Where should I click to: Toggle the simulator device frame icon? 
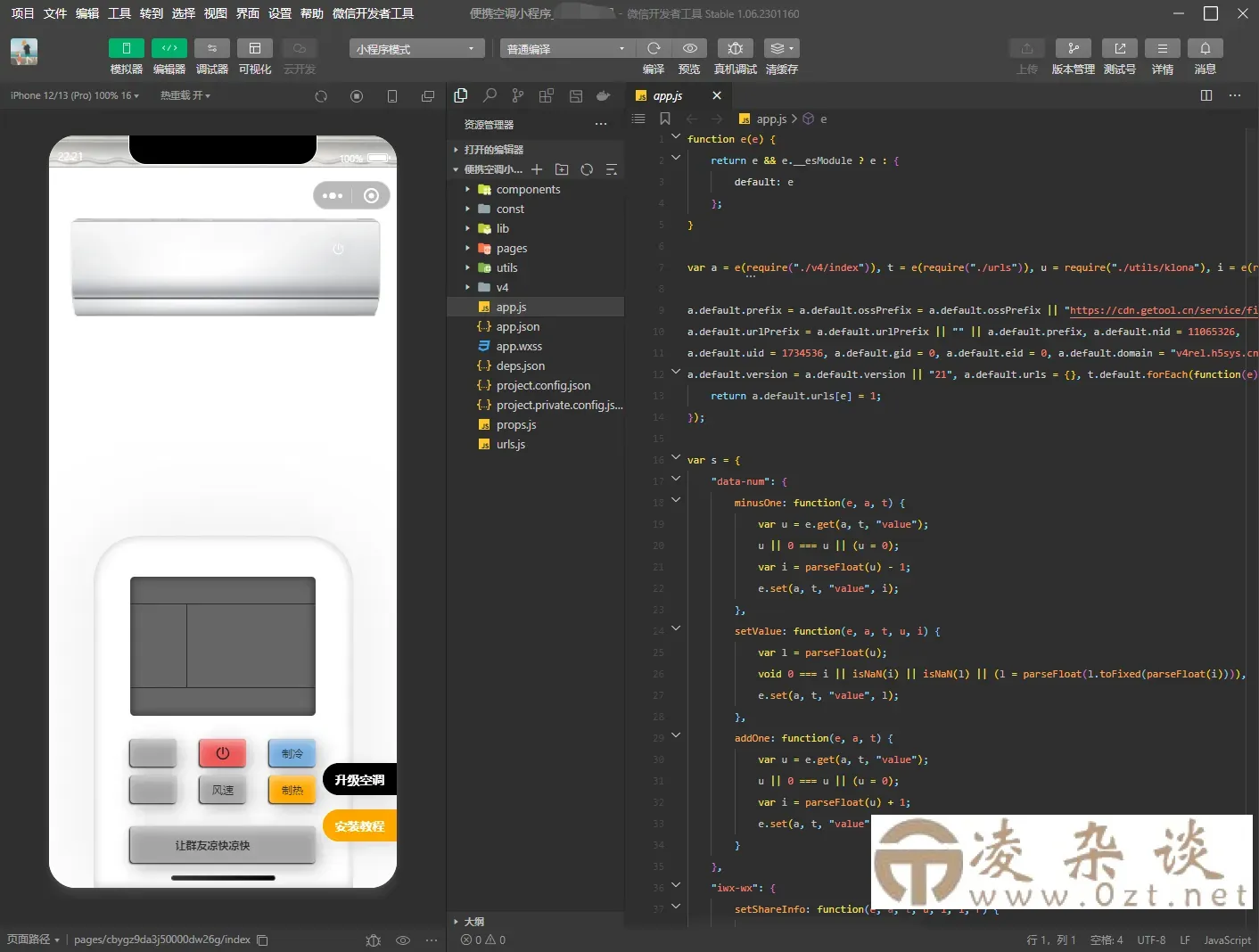click(392, 96)
